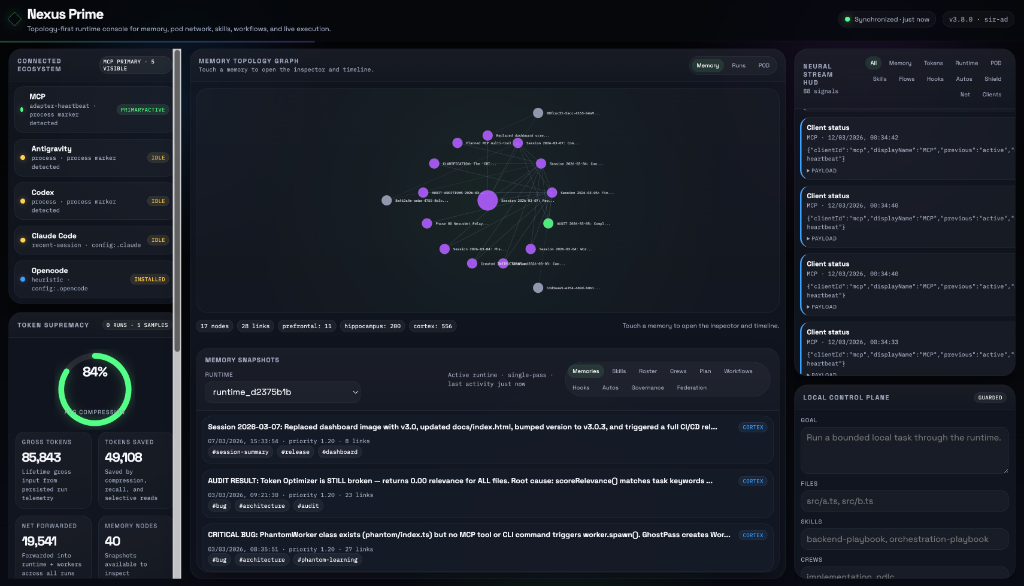Switch to the Skills tab in Memory Snapshots
Screen dimensions: 1024x586
(x=618, y=370)
